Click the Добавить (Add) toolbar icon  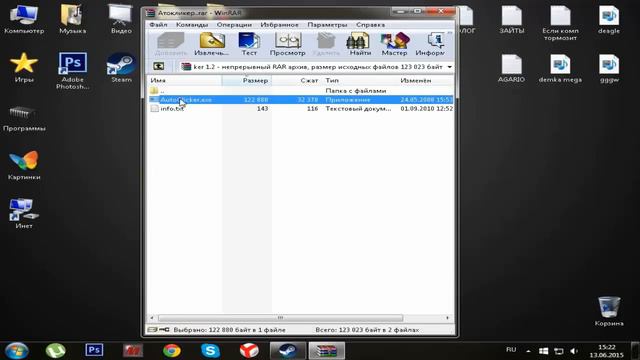pyautogui.click(x=171, y=44)
